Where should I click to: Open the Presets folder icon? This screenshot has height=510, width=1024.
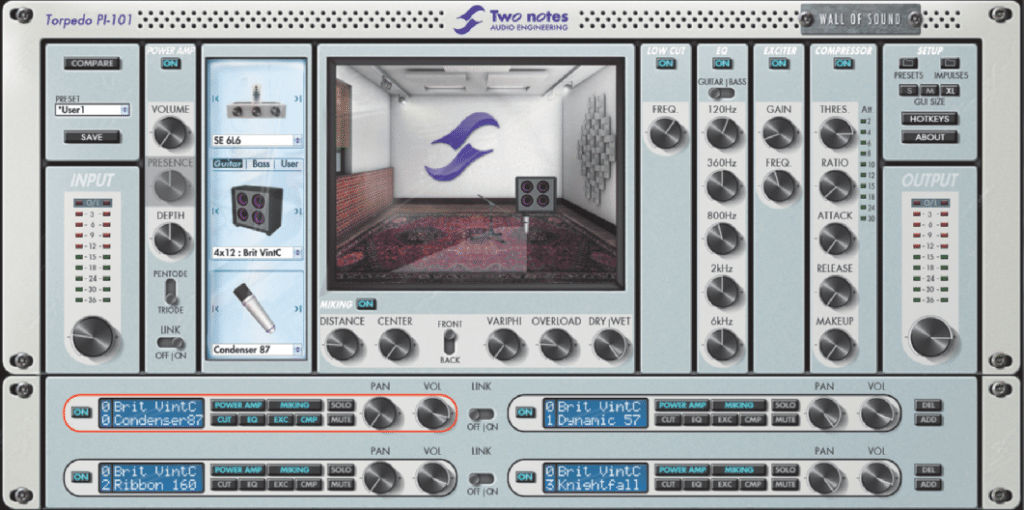[x=908, y=63]
